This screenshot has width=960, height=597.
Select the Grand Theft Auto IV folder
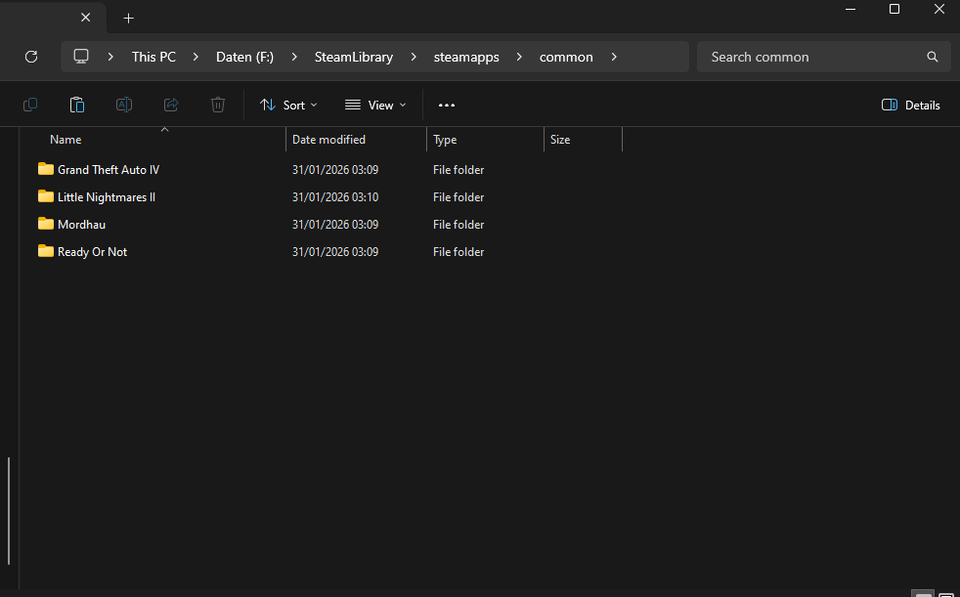(108, 170)
